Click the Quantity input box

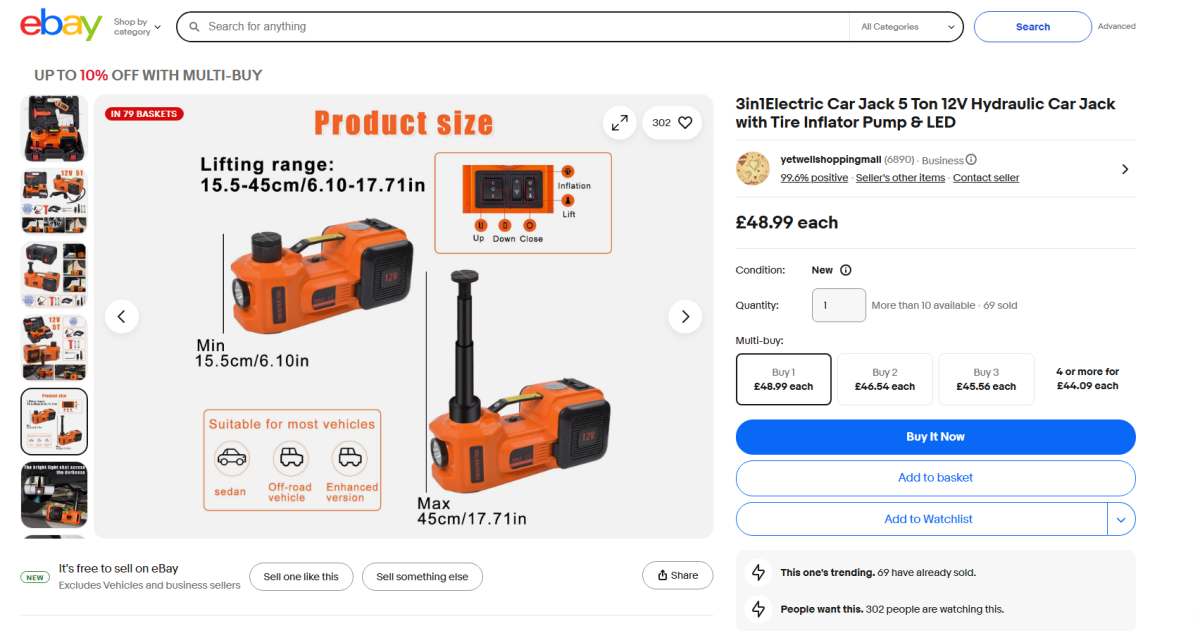point(839,305)
